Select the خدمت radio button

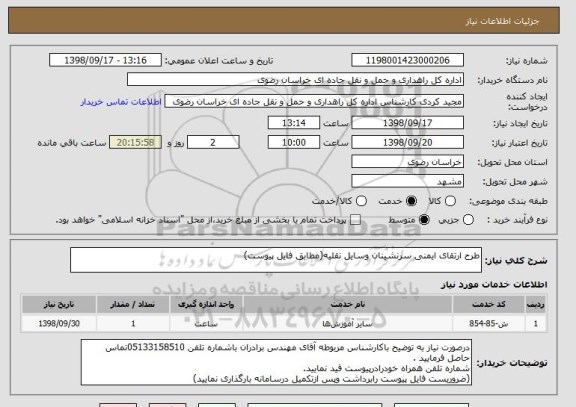pos(411,201)
